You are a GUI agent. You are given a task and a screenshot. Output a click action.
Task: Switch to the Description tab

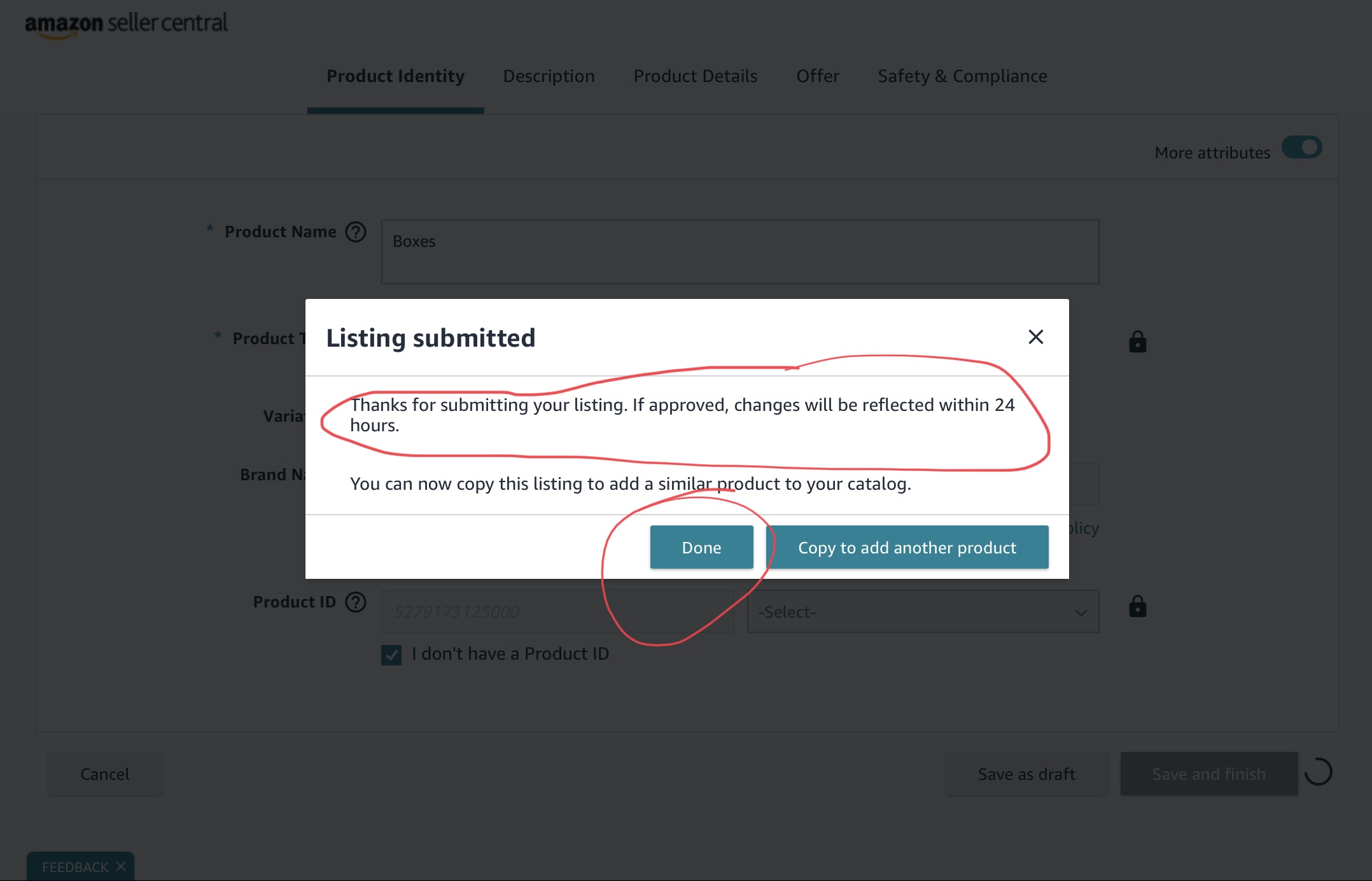pyautogui.click(x=549, y=76)
